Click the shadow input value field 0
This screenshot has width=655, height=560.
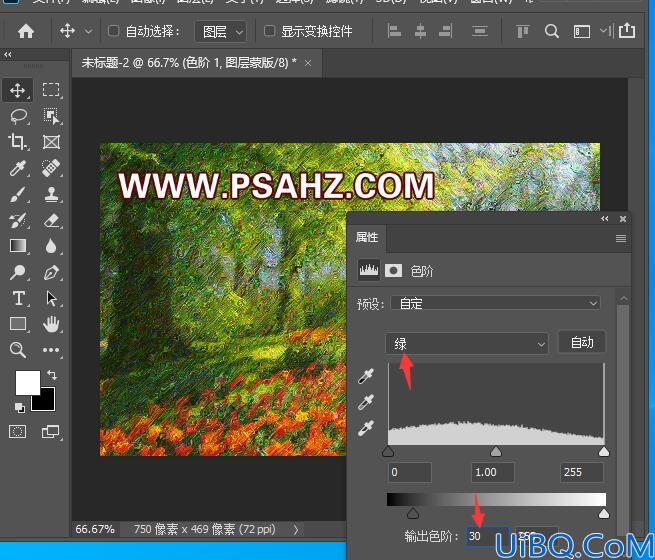[x=409, y=472]
